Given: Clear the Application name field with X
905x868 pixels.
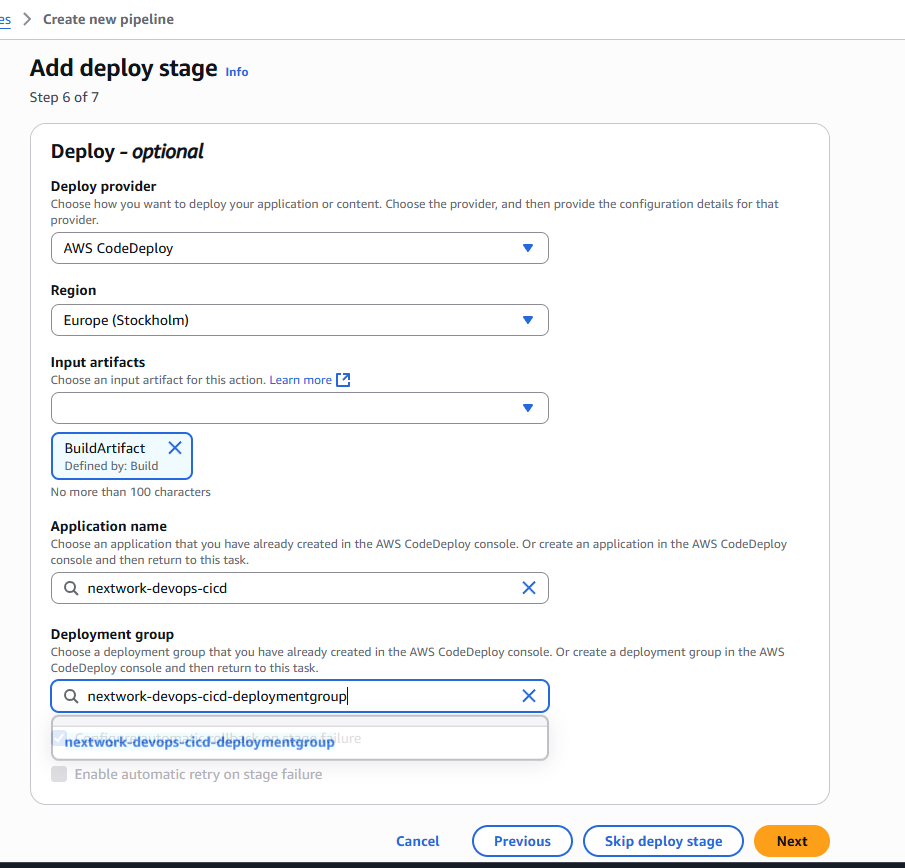Looking at the screenshot, I should click(529, 588).
